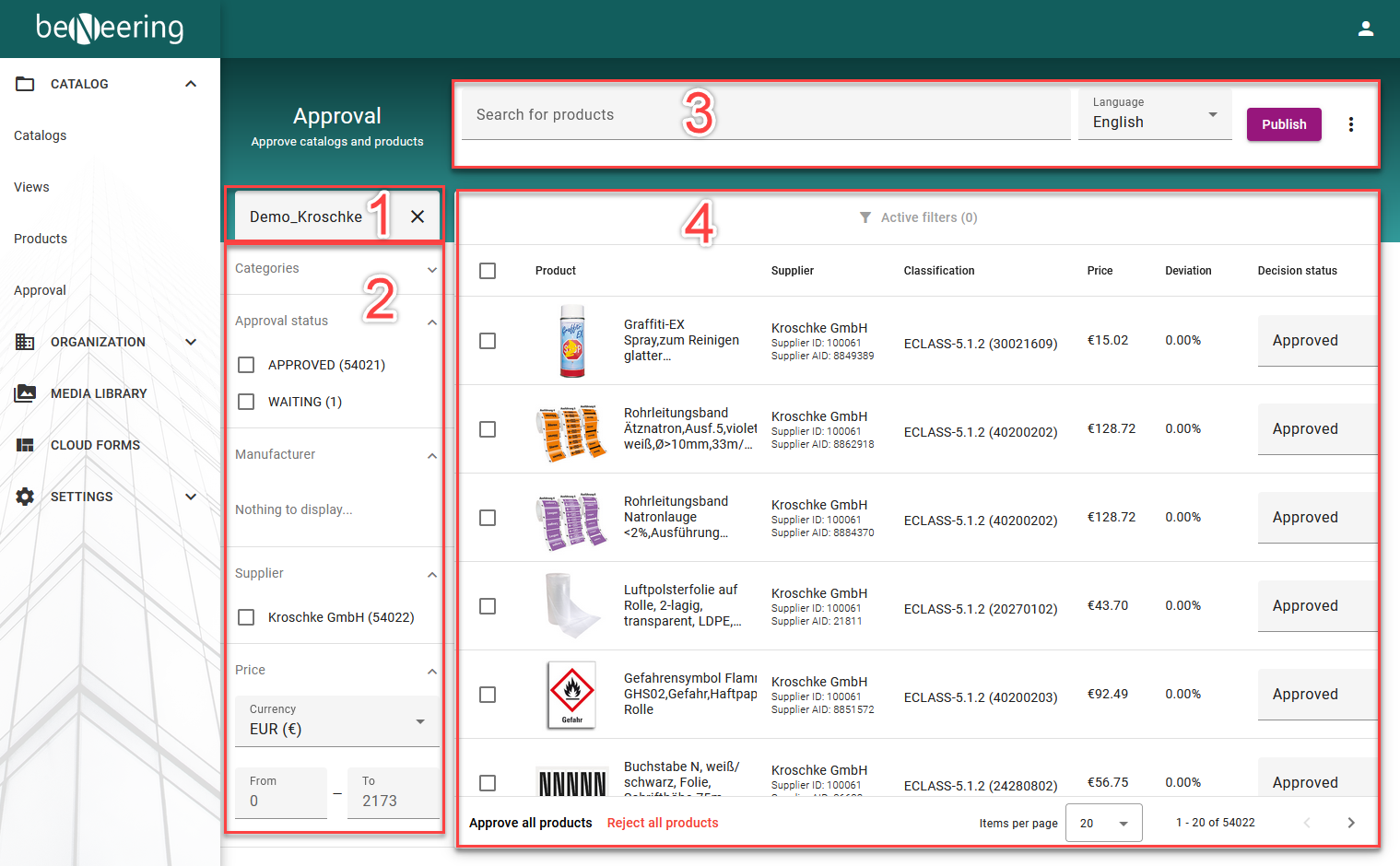The height and width of the screenshot is (866, 1400).
Task: Check the Buchstabe N row checkbox
Action: click(488, 783)
